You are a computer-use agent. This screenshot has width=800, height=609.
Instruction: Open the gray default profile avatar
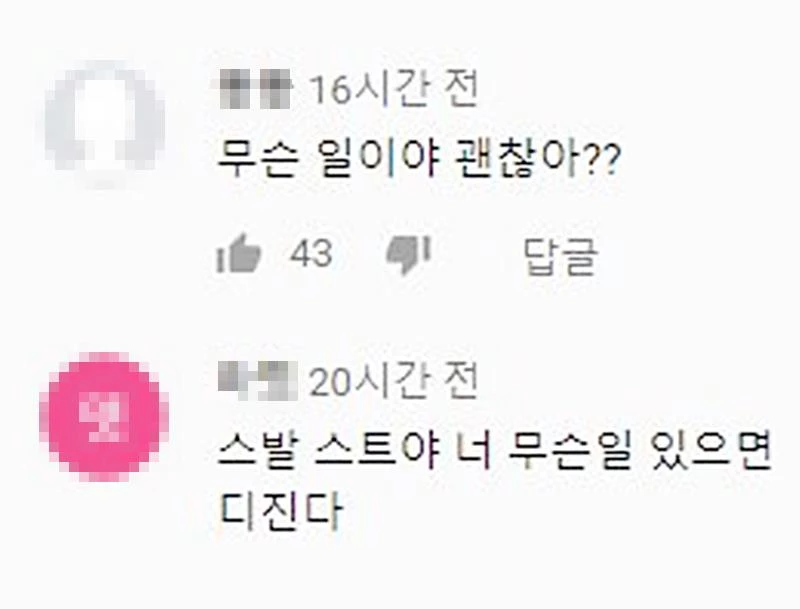click(105, 124)
